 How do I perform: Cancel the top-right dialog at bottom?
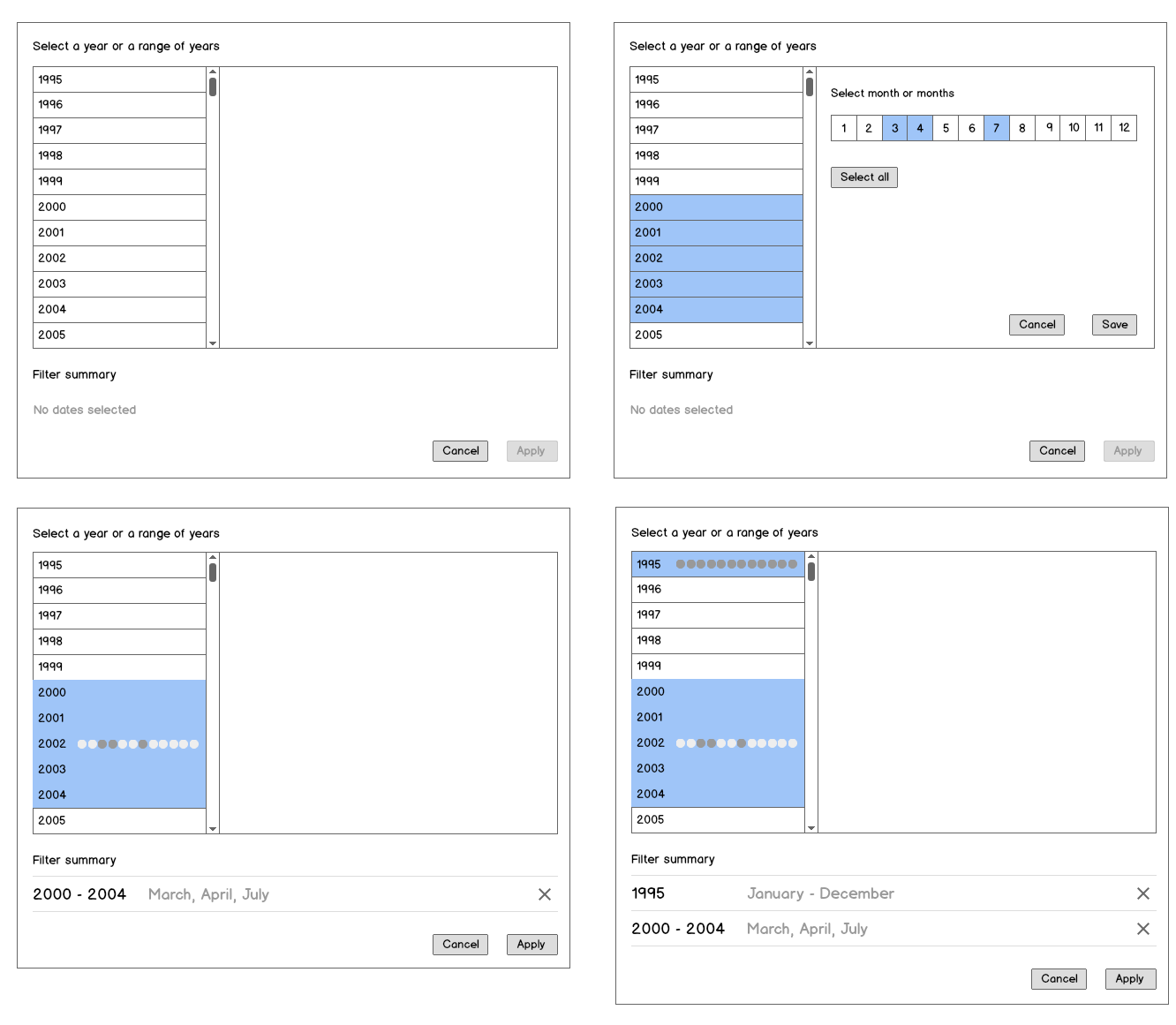(x=1057, y=451)
